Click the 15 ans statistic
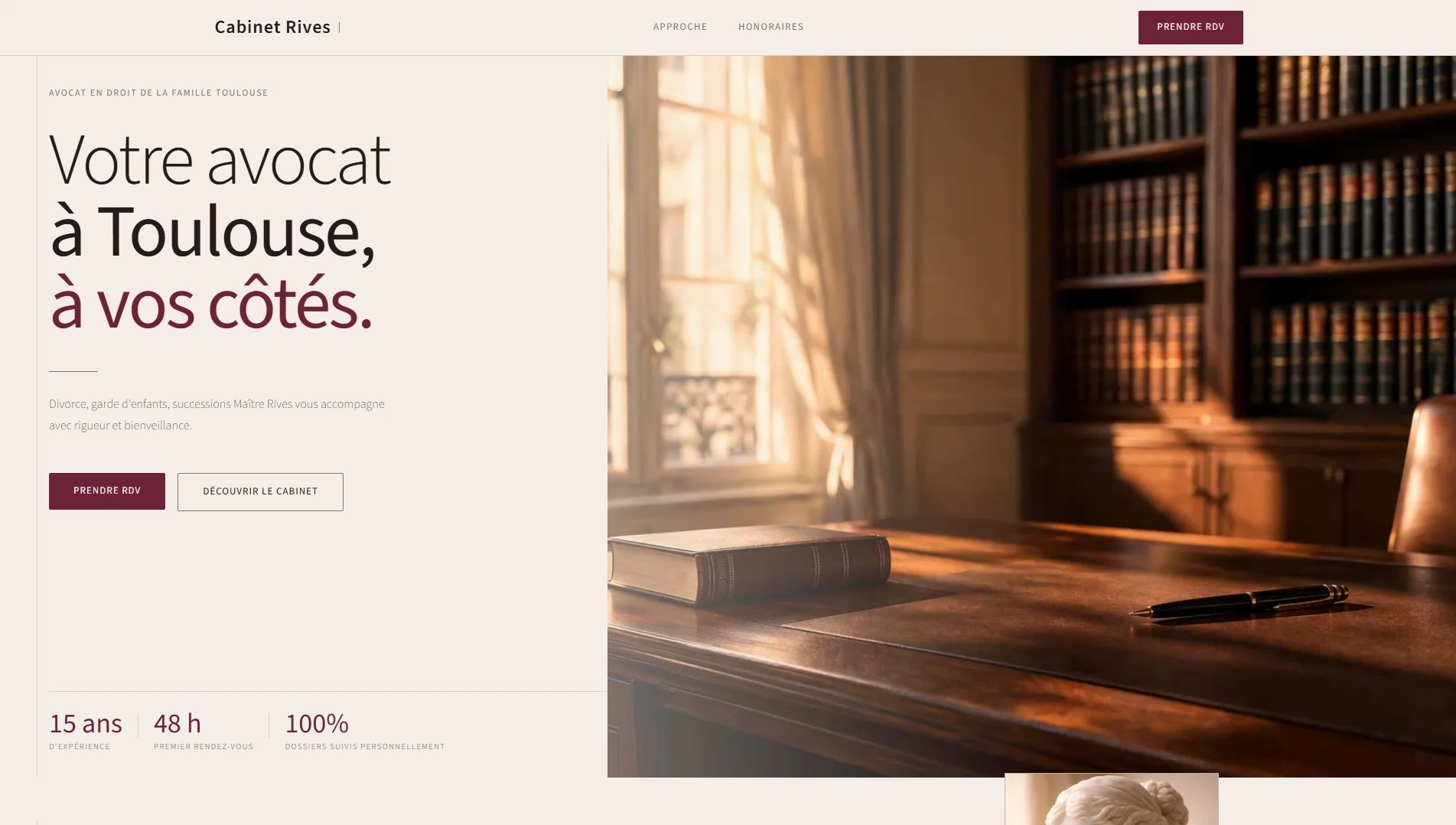 (x=86, y=723)
